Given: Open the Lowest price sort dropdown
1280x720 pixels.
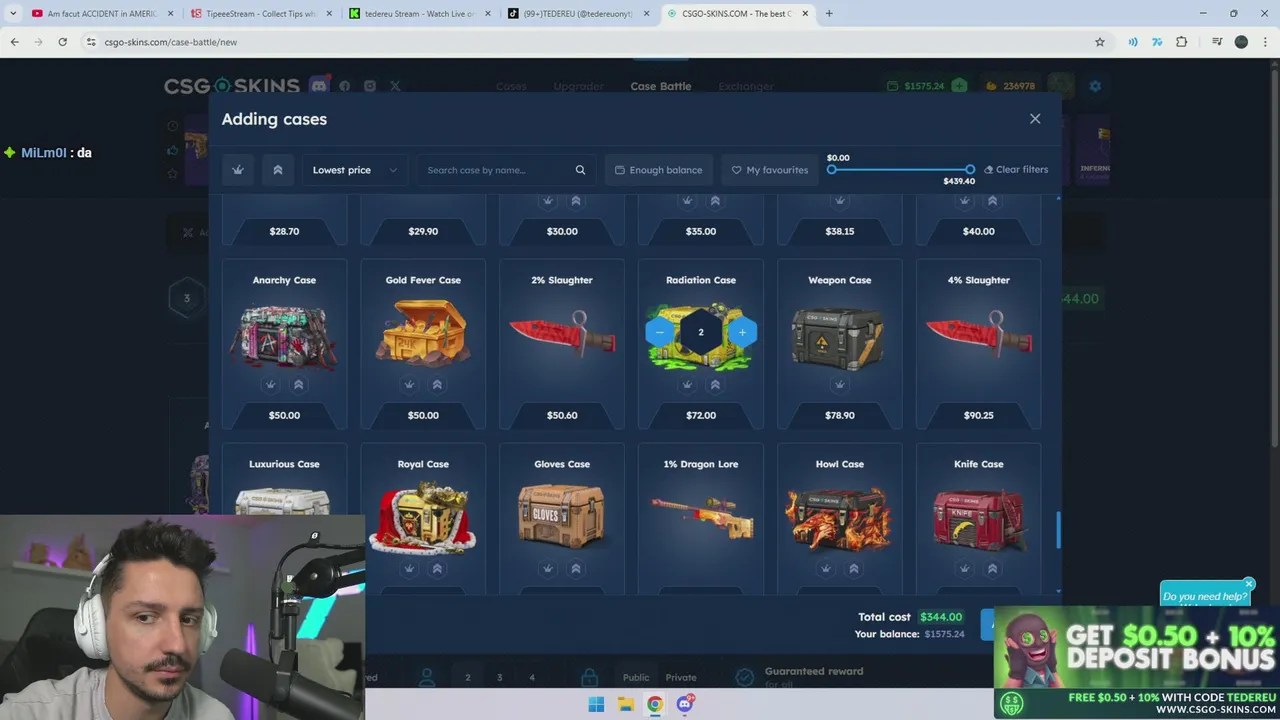Looking at the screenshot, I should (x=354, y=170).
